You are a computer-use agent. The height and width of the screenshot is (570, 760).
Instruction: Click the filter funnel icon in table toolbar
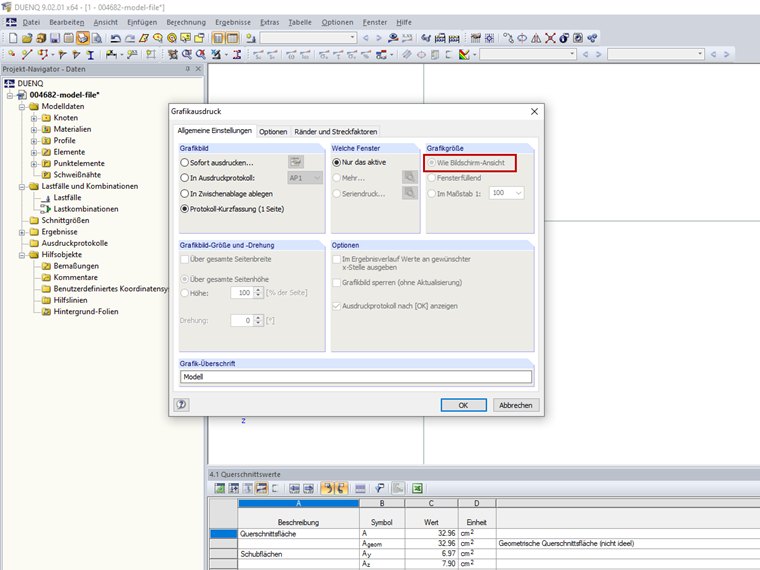point(380,489)
